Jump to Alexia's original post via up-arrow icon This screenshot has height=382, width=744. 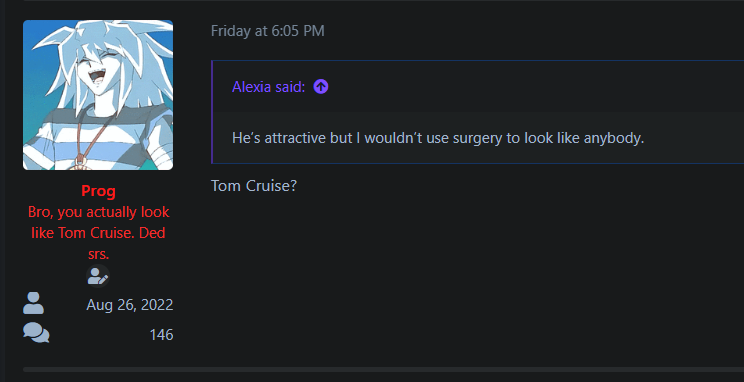[x=321, y=87]
